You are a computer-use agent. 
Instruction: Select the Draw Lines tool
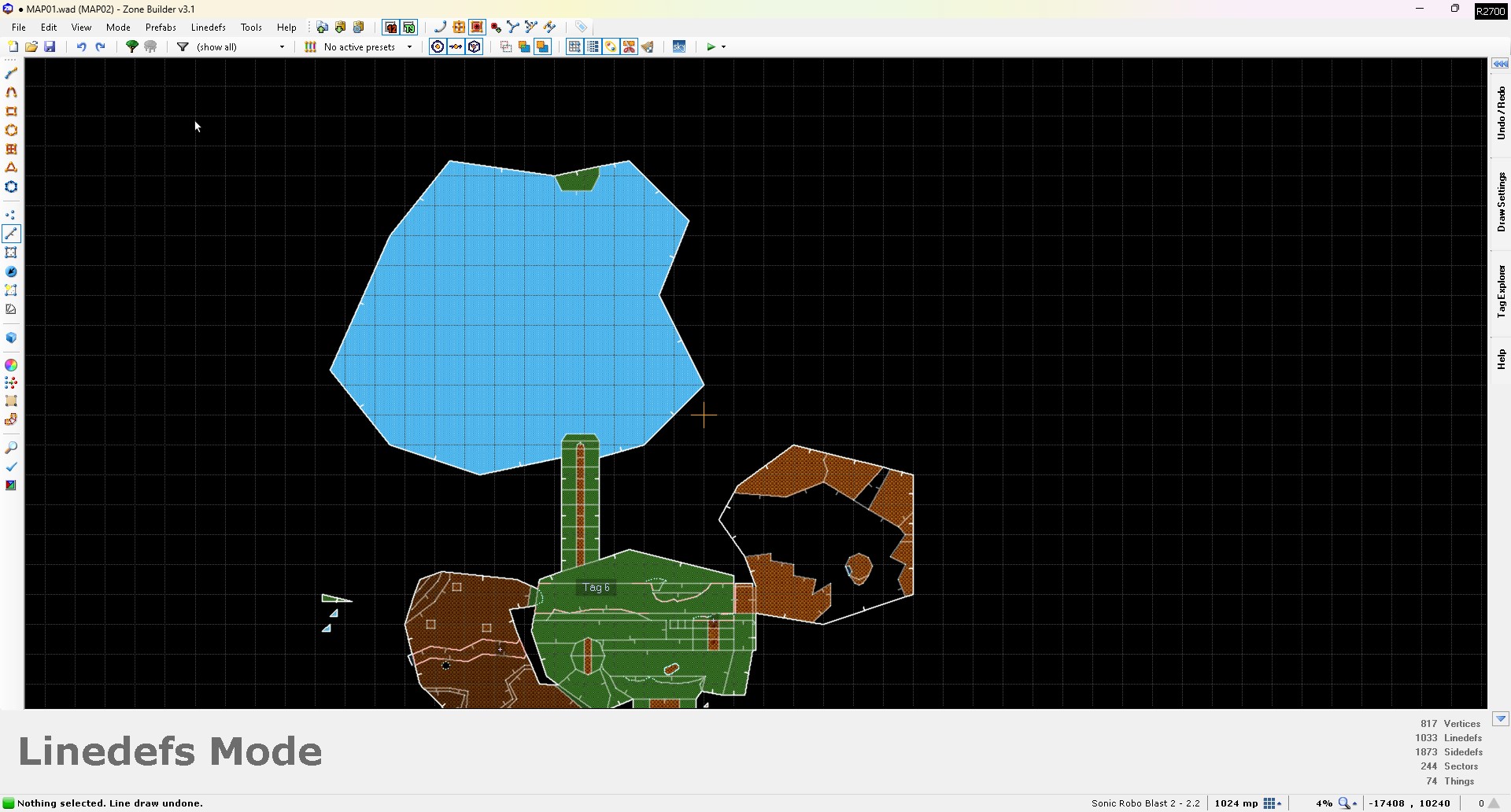11,73
